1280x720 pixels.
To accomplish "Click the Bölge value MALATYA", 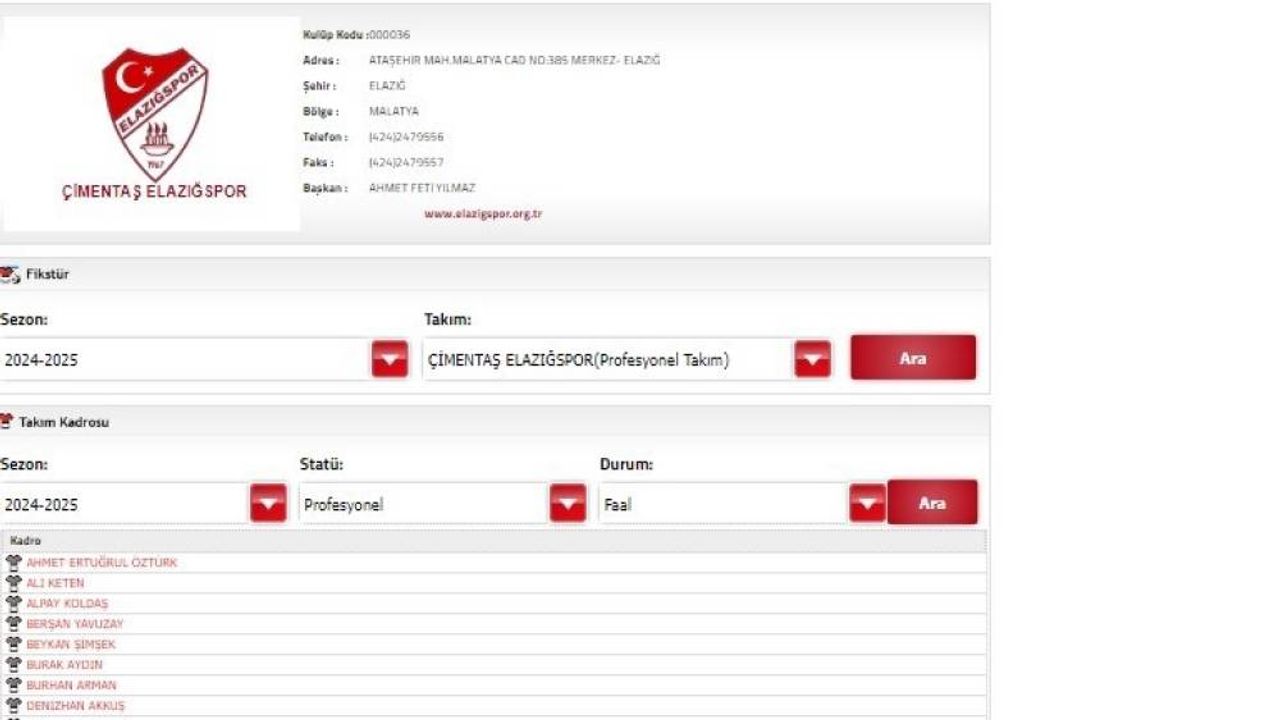I will click(394, 111).
